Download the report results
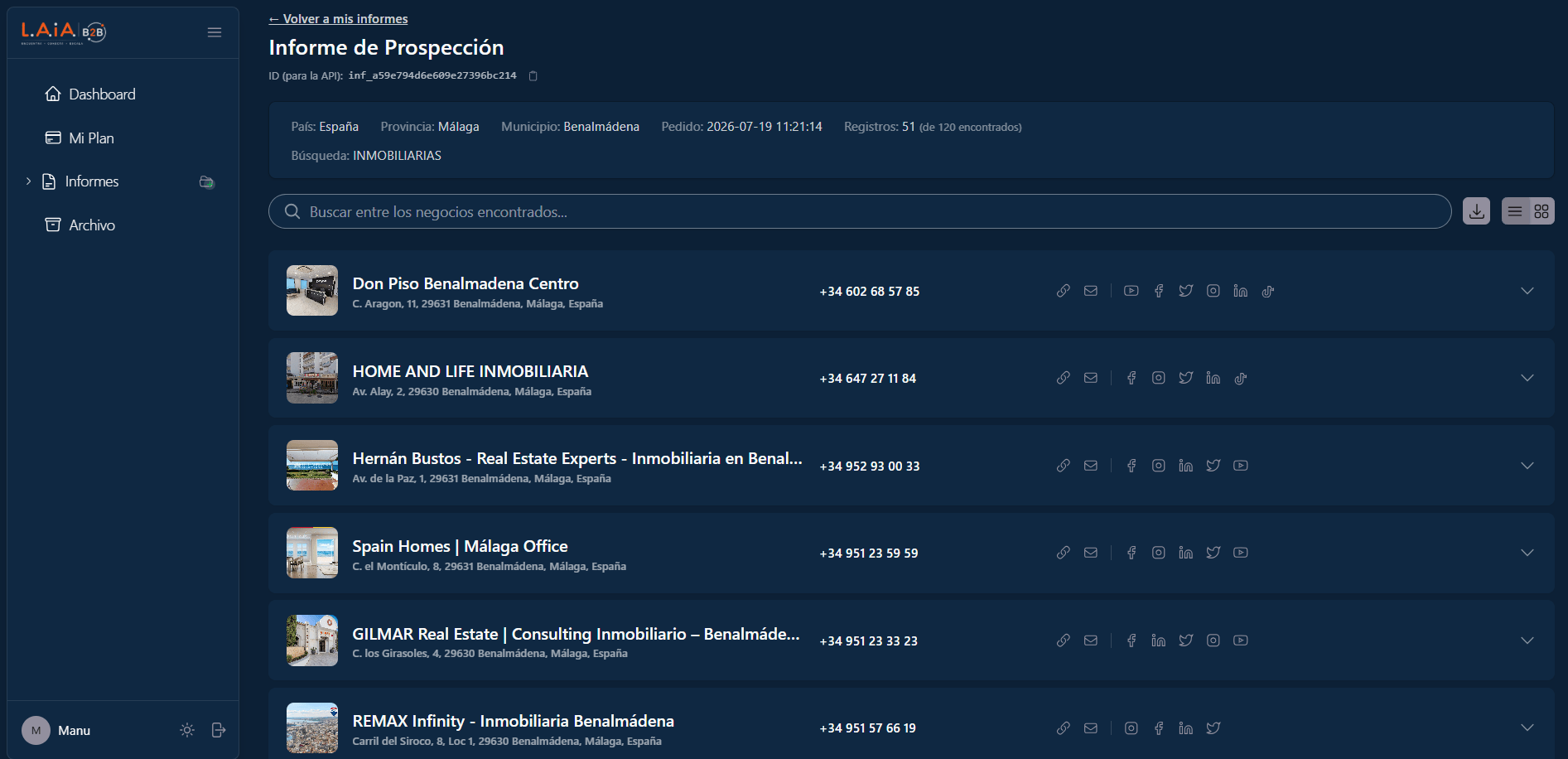1568x759 pixels. 1476,211
